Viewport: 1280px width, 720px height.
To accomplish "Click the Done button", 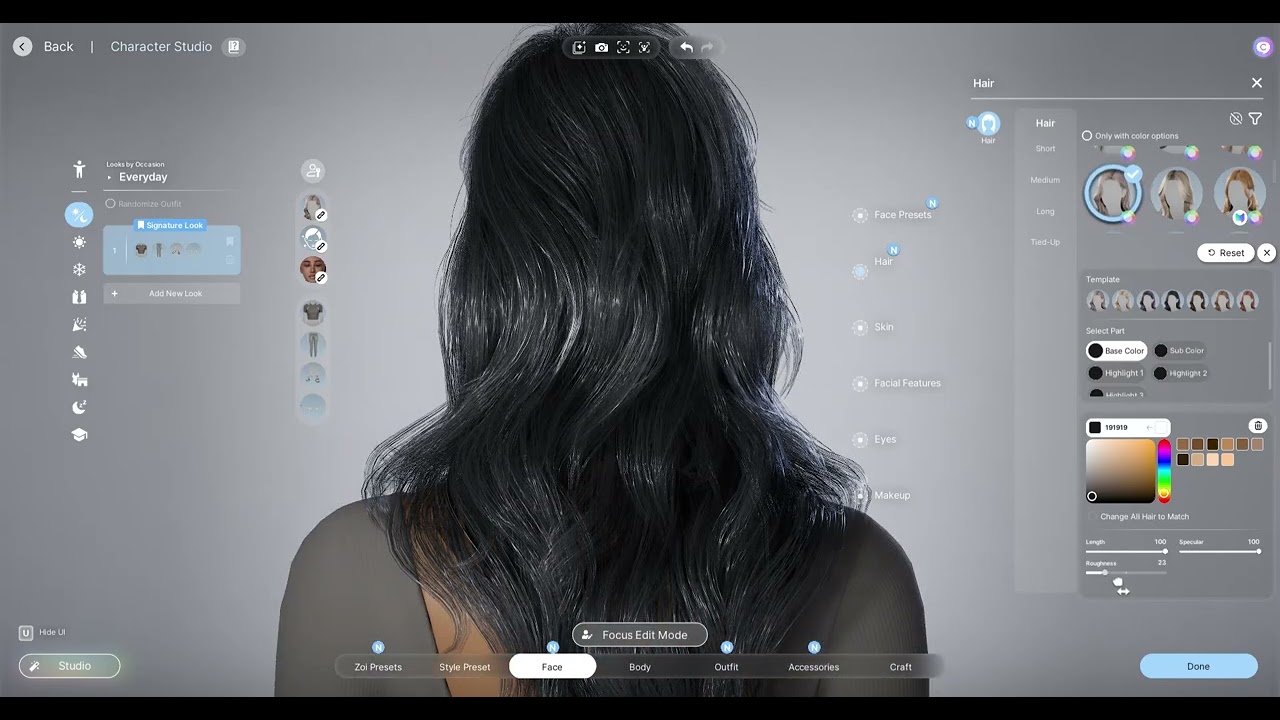I will click(x=1198, y=666).
